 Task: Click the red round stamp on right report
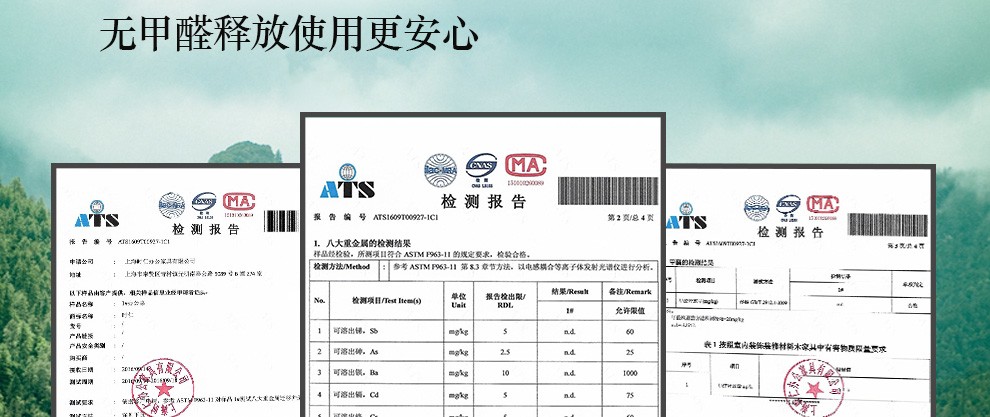pyautogui.click(x=803, y=387)
